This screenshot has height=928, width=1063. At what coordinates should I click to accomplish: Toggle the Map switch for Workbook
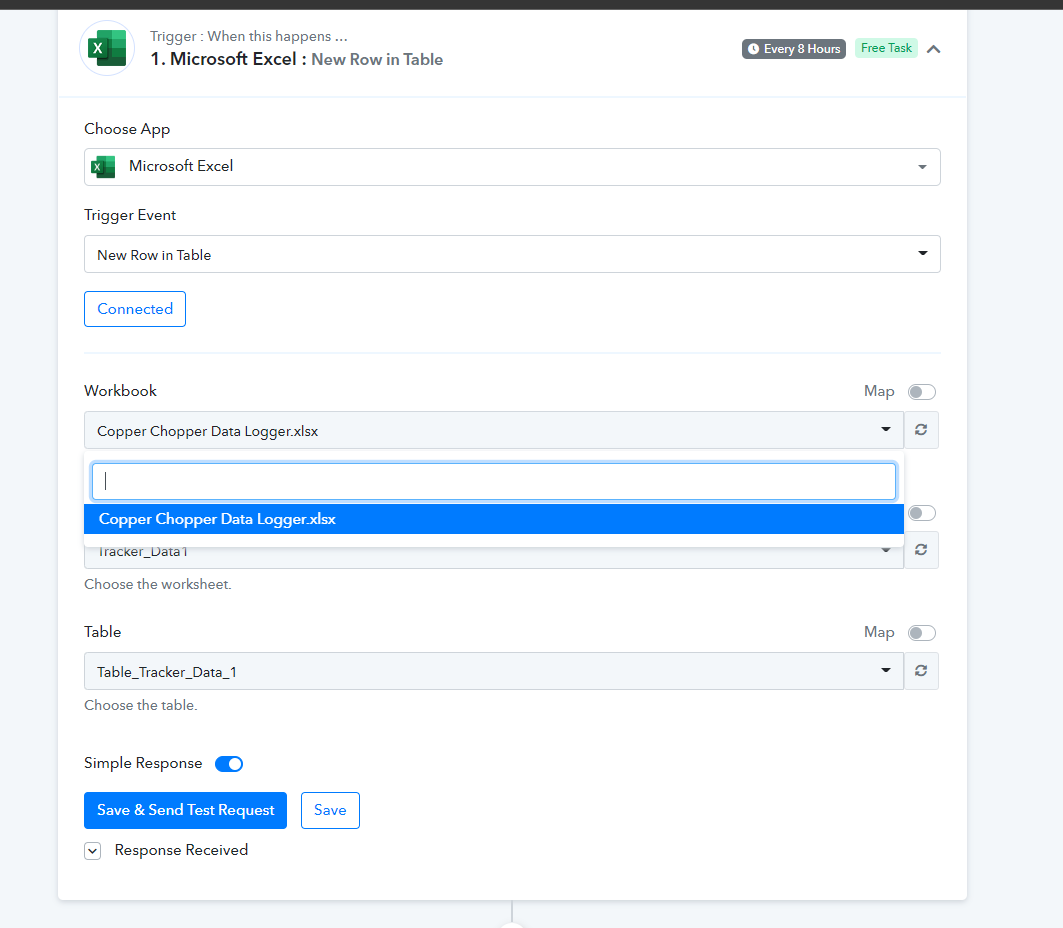click(x=922, y=392)
